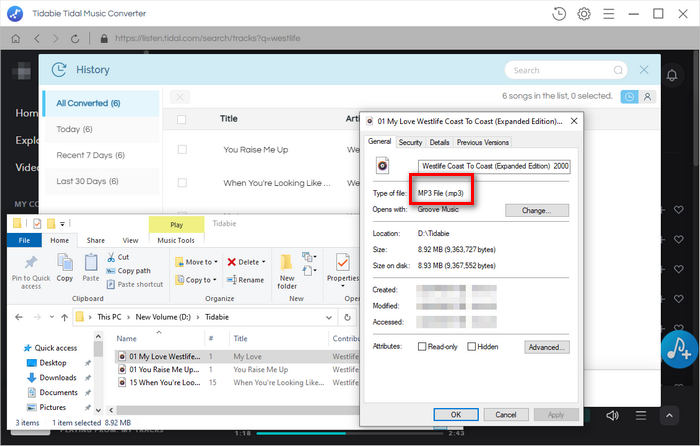Enable the Read-only attribute checkbox

[422, 346]
